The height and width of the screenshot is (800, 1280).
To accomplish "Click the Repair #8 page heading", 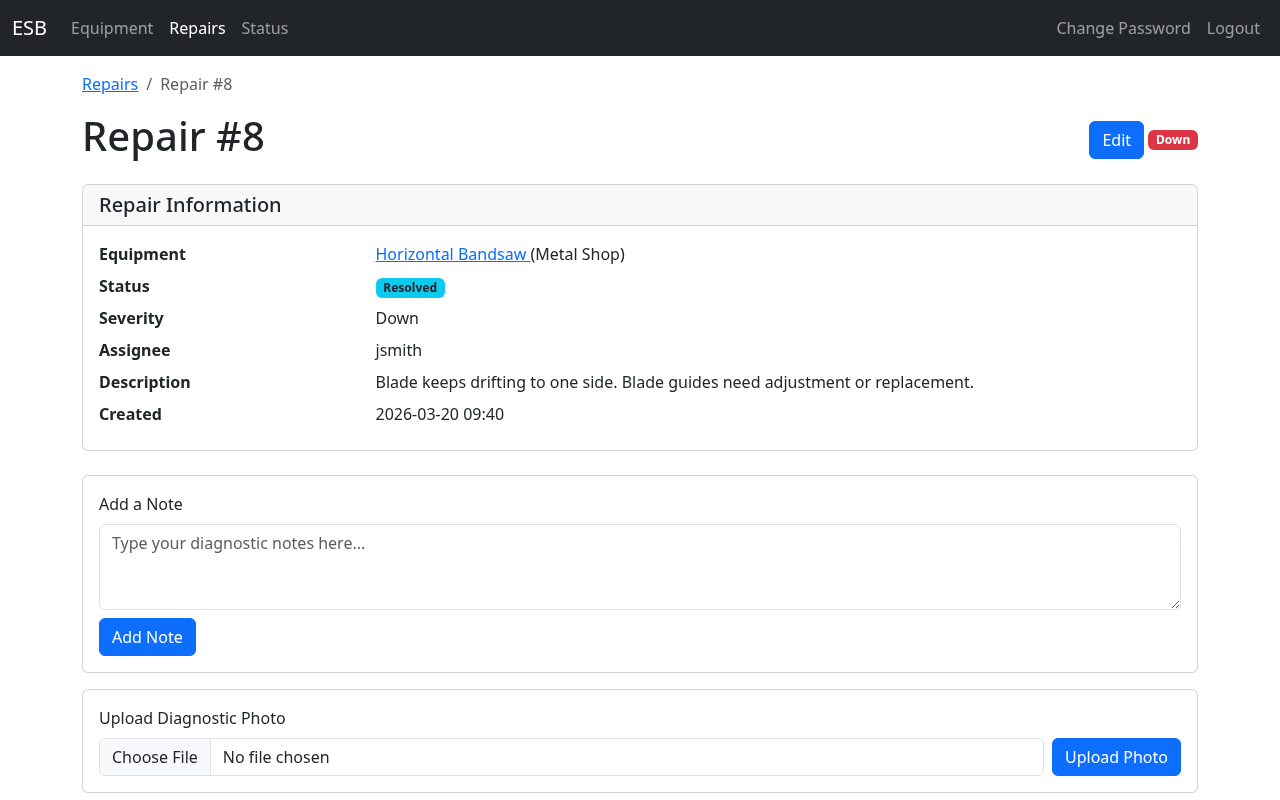I will (x=173, y=137).
